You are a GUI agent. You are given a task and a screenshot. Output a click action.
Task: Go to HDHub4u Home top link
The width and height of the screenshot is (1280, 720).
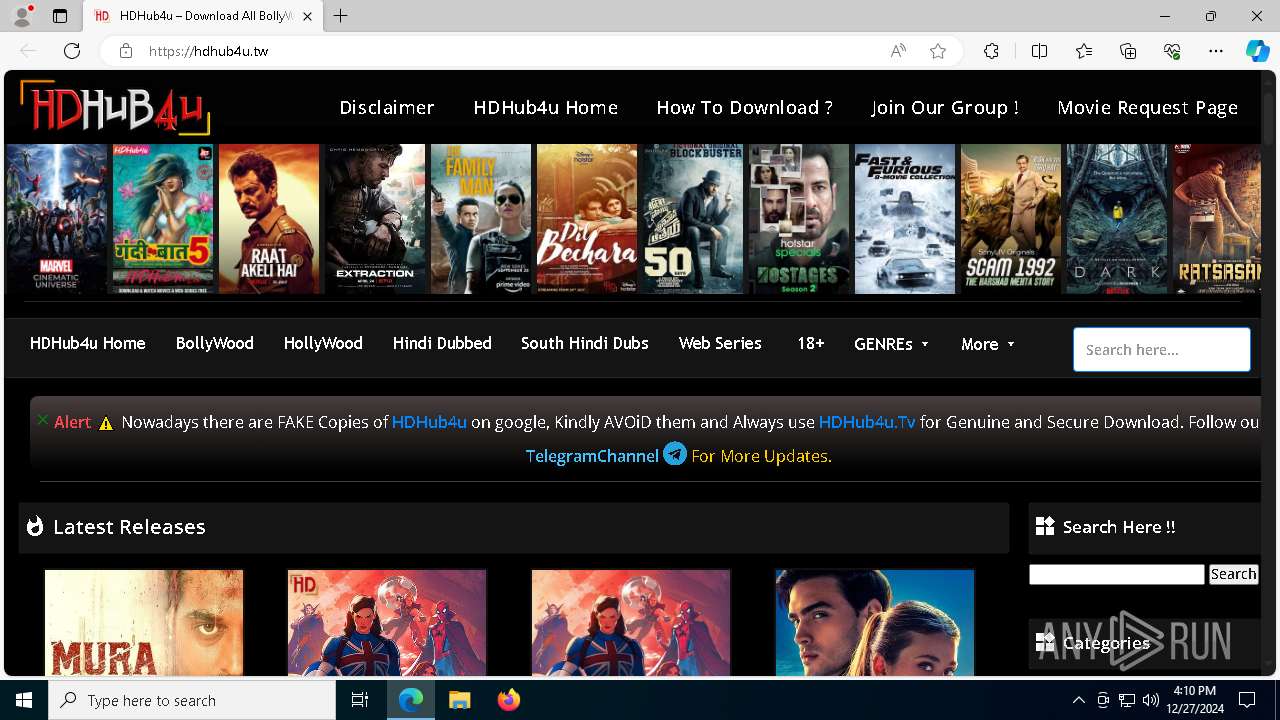[x=546, y=107]
